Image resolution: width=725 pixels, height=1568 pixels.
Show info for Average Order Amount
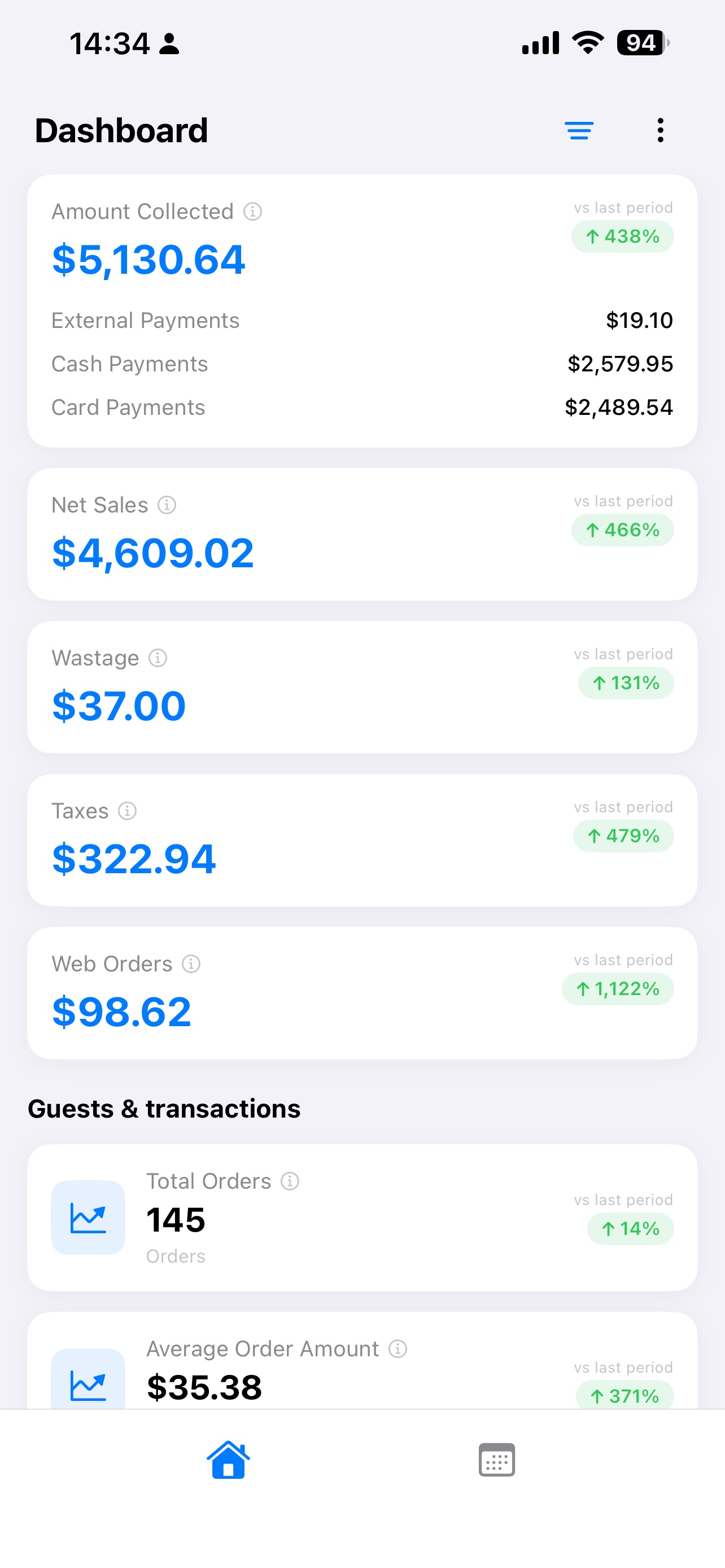398,1349
